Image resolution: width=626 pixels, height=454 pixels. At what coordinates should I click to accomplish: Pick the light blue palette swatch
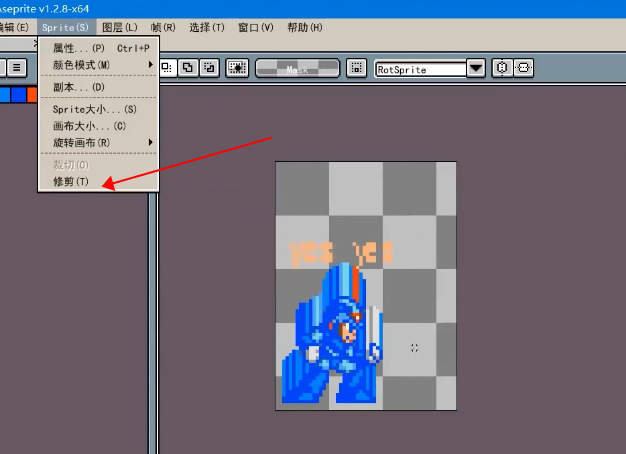click(x=5, y=95)
